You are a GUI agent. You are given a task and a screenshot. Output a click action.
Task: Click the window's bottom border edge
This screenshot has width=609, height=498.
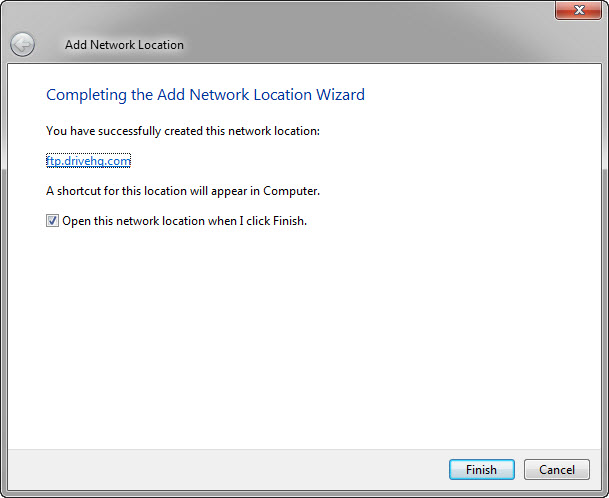pyautogui.click(x=300, y=493)
